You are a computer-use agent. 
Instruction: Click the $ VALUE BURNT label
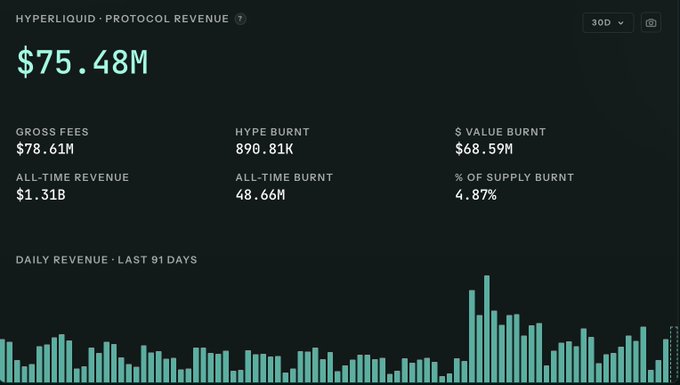pos(500,132)
